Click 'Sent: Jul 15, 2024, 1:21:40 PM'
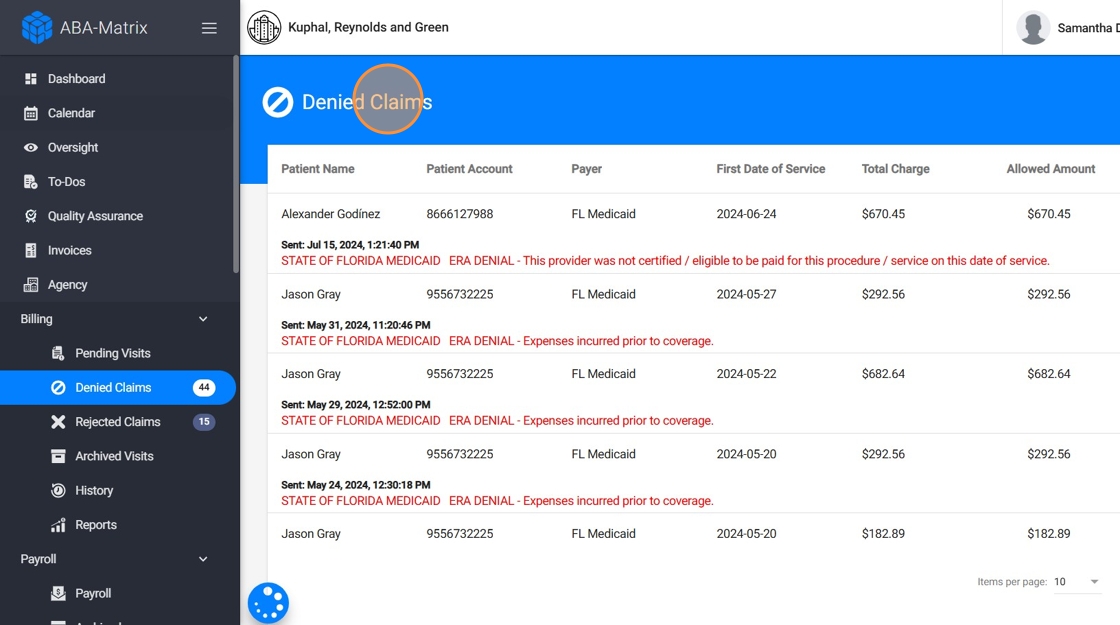Screen dimensions: 1120x625 [x=350, y=244]
